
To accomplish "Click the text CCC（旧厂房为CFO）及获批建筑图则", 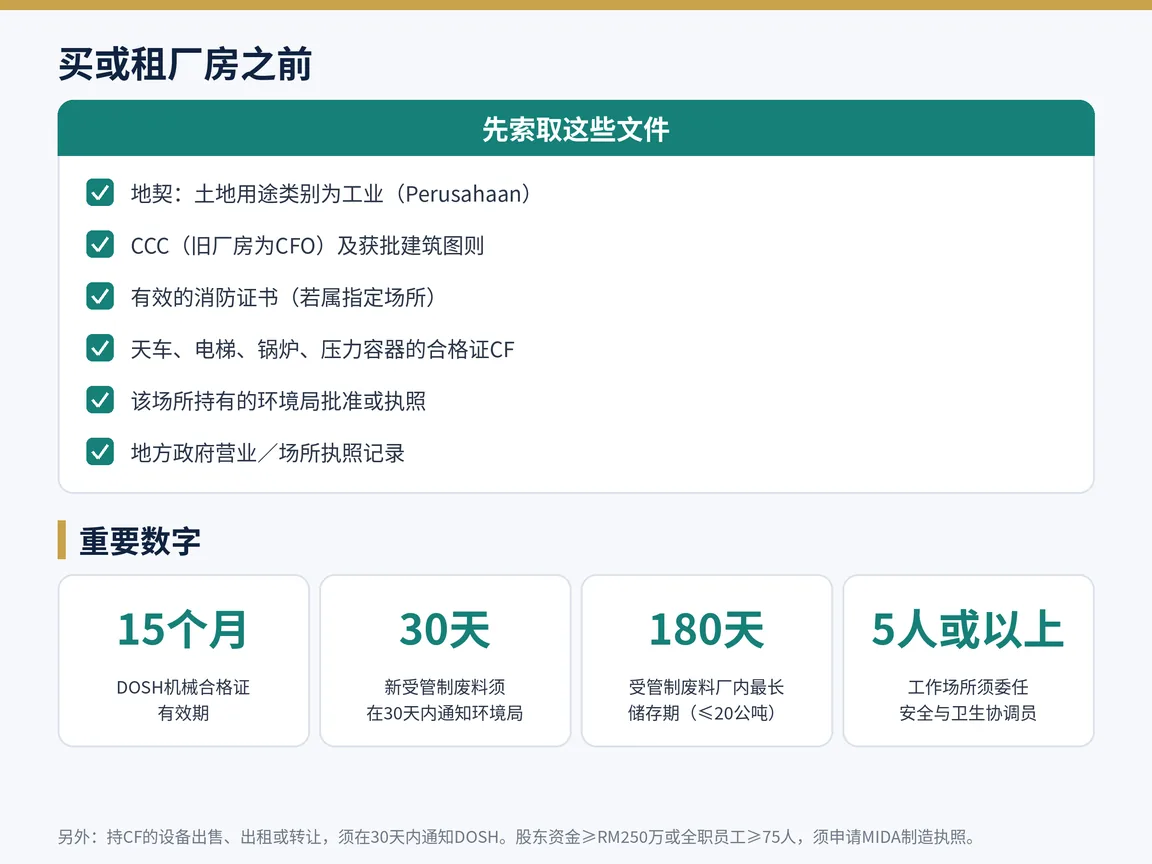I will click(x=307, y=245).
